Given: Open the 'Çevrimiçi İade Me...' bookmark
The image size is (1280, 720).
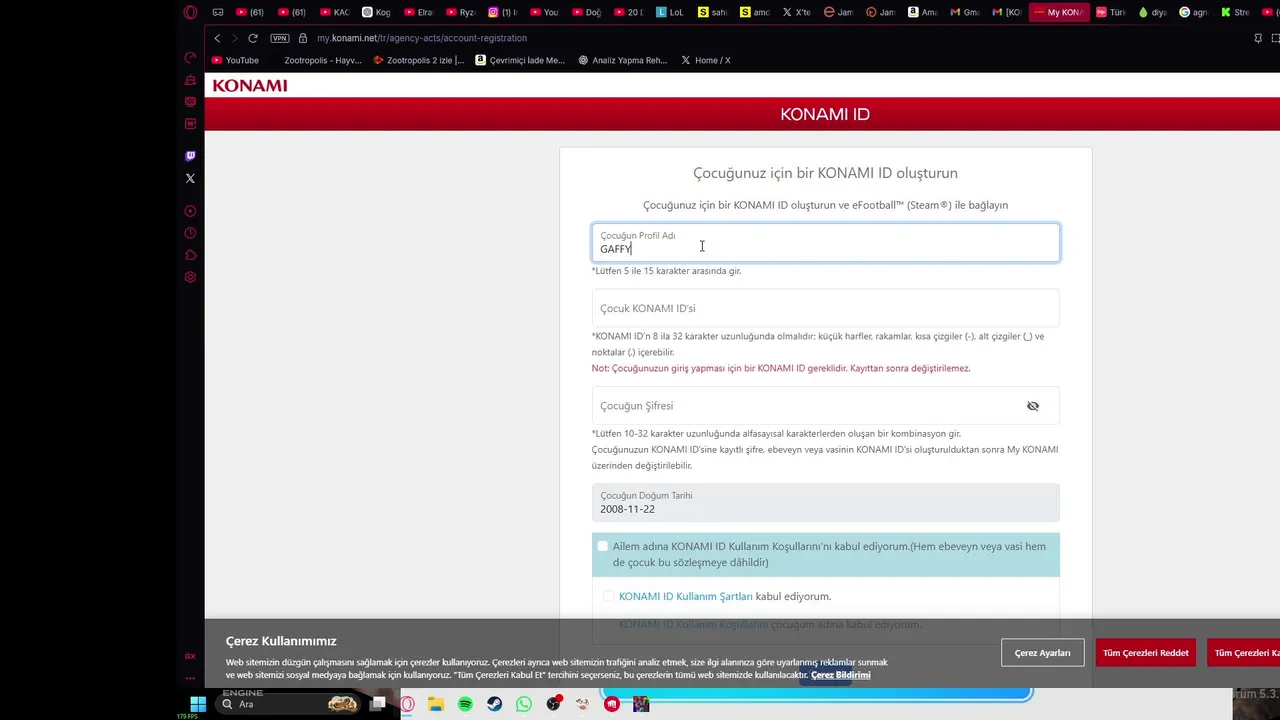Looking at the screenshot, I should 520,60.
